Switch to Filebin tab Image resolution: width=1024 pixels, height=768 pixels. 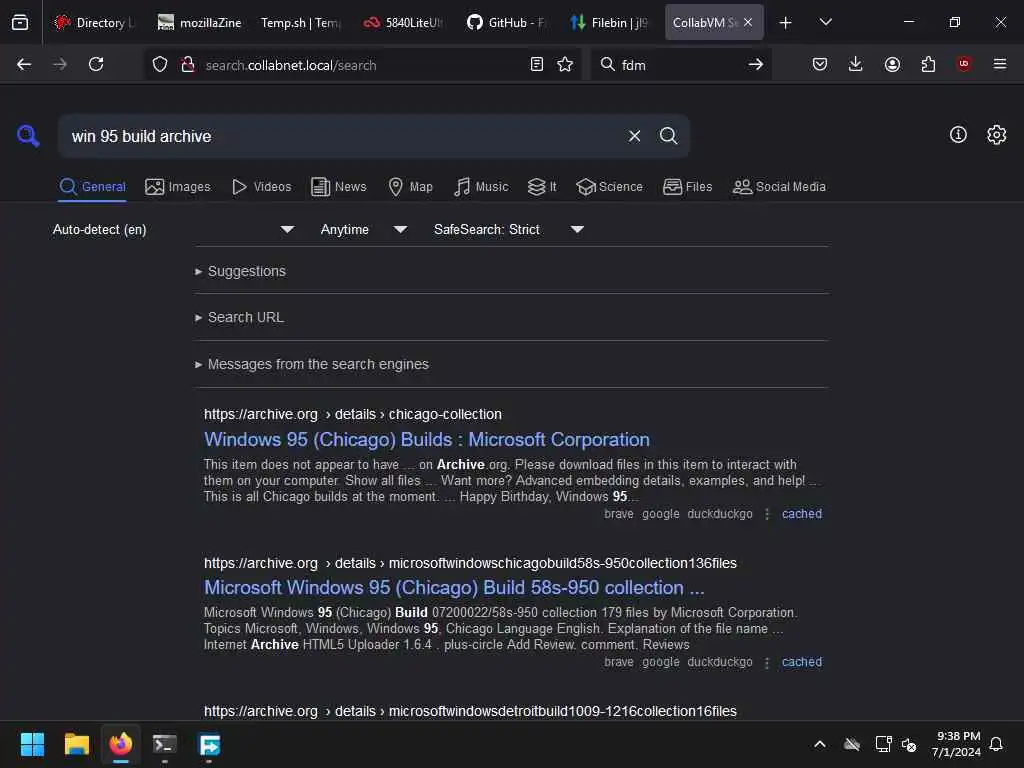click(609, 22)
